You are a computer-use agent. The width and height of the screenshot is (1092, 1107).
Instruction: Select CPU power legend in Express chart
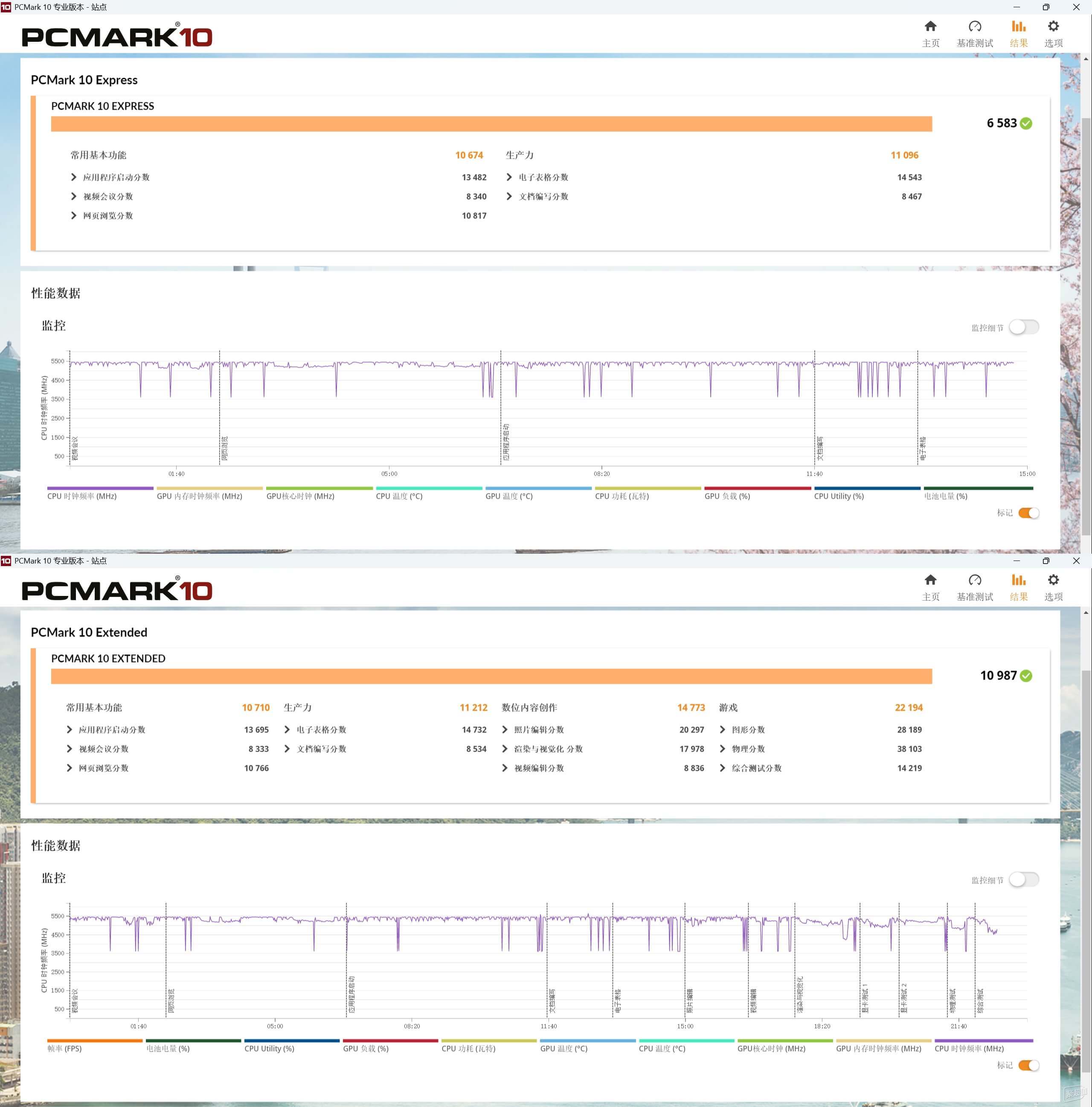click(648, 493)
